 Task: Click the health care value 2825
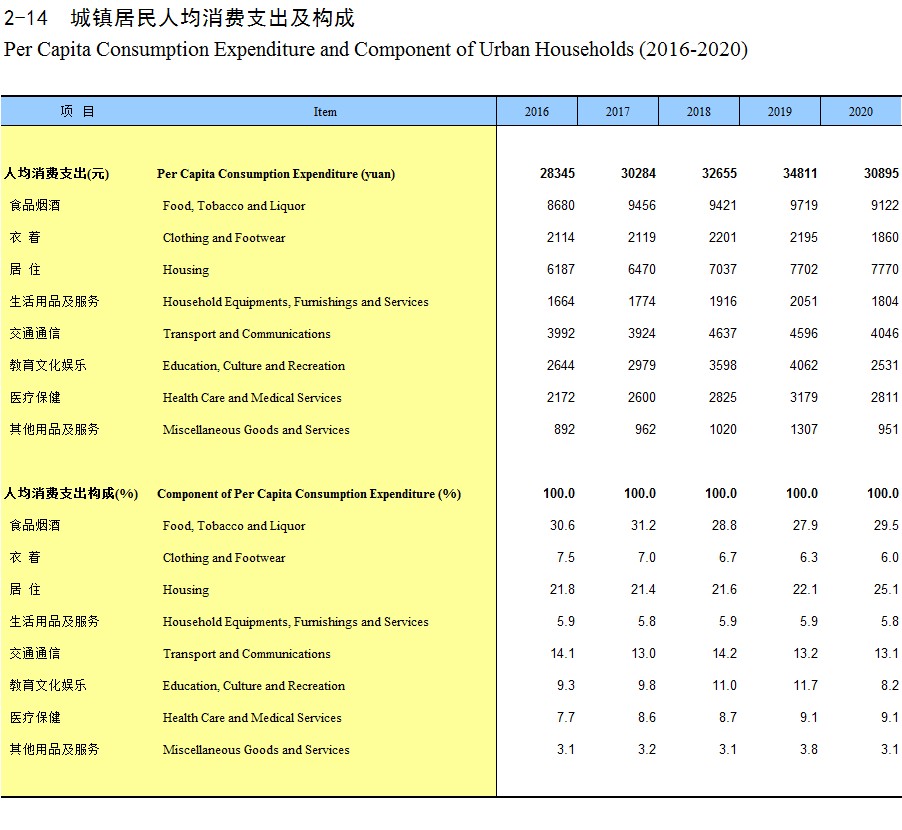[723, 397]
